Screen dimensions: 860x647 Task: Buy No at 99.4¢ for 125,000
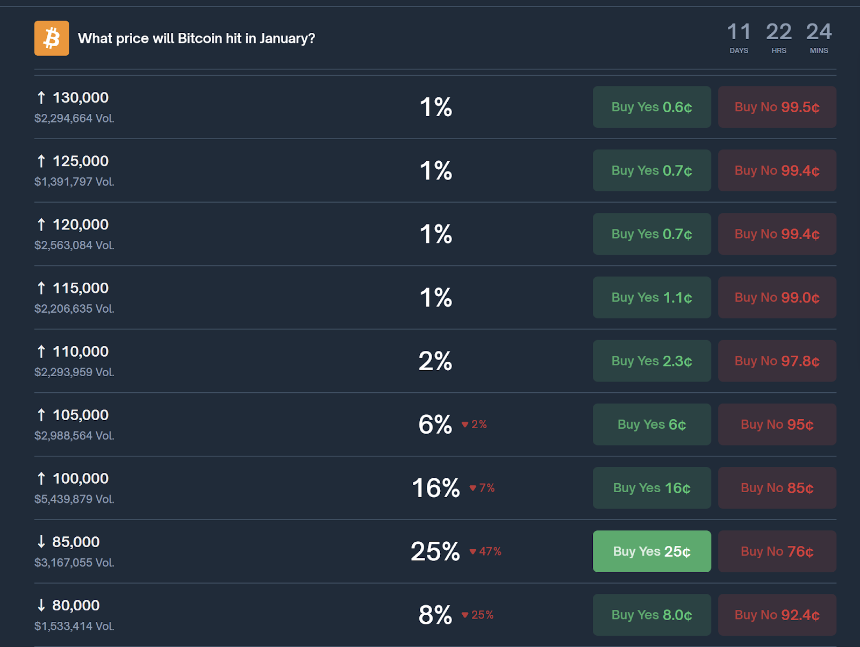pos(777,170)
